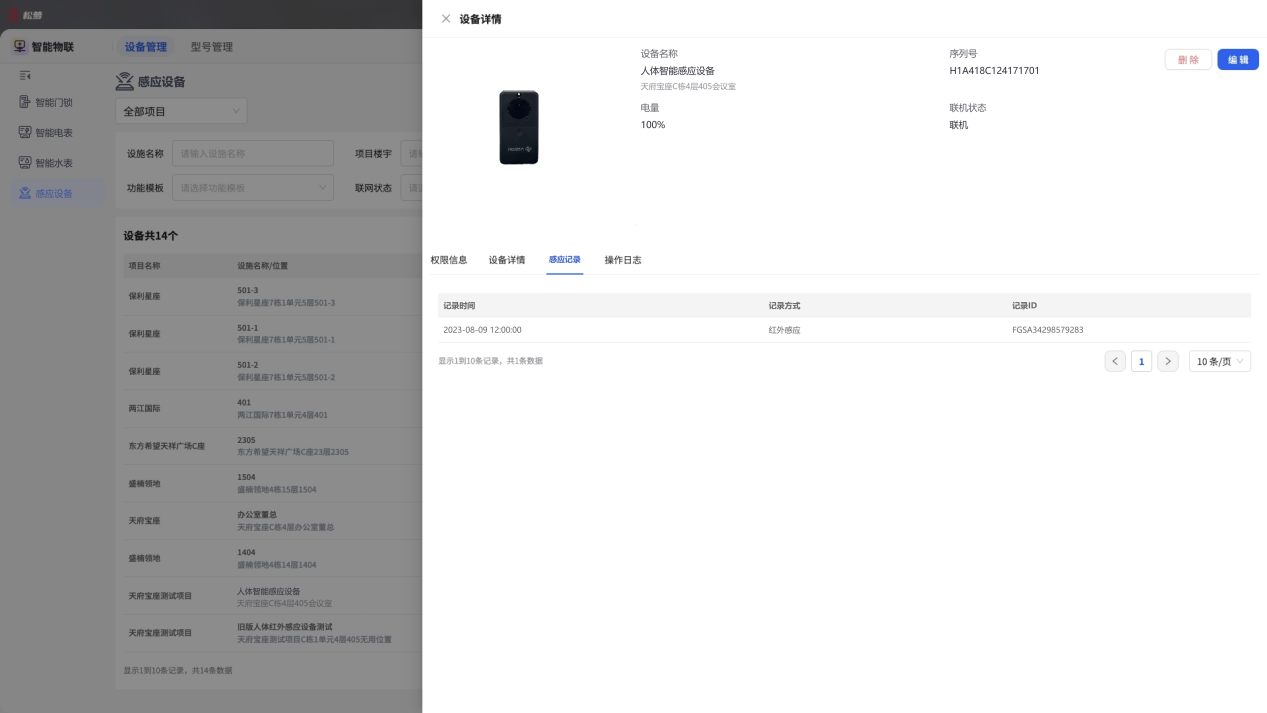Viewport: 1267px width, 713px height.
Task: Open 智能门锁 sidebar icon
Action: coord(26,102)
